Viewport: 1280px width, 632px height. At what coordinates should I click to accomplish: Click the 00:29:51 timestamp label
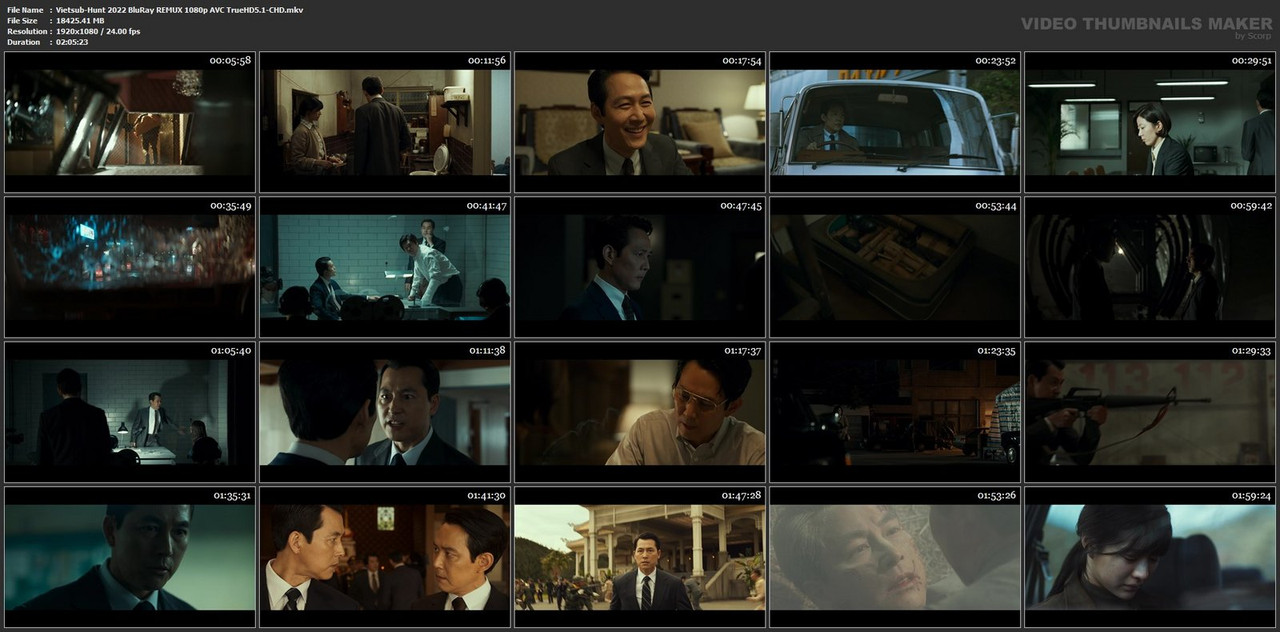click(x=1251, y=61)
